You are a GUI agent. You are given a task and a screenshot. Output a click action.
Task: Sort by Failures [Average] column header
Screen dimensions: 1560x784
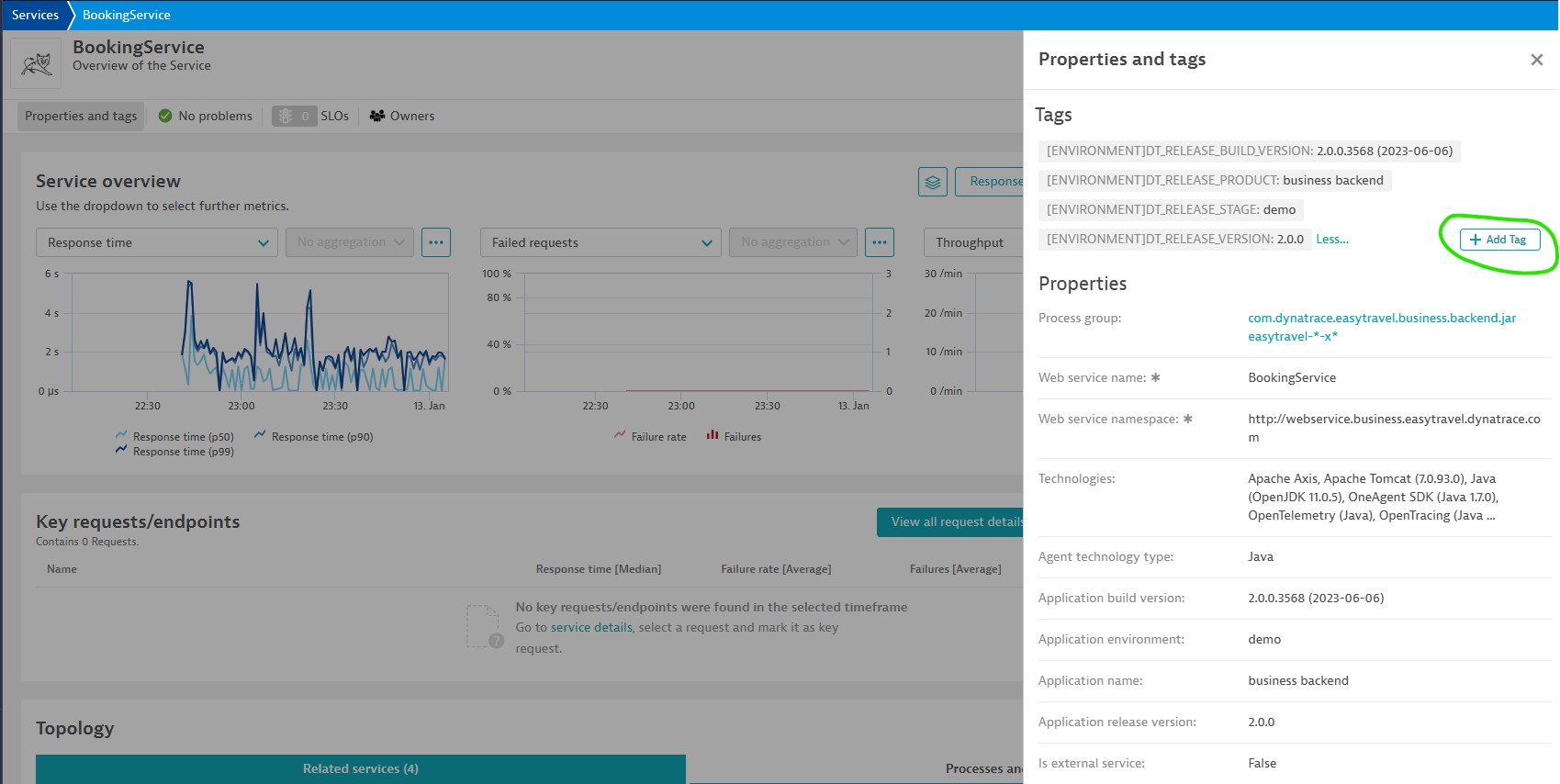click(x=956, y=569)
